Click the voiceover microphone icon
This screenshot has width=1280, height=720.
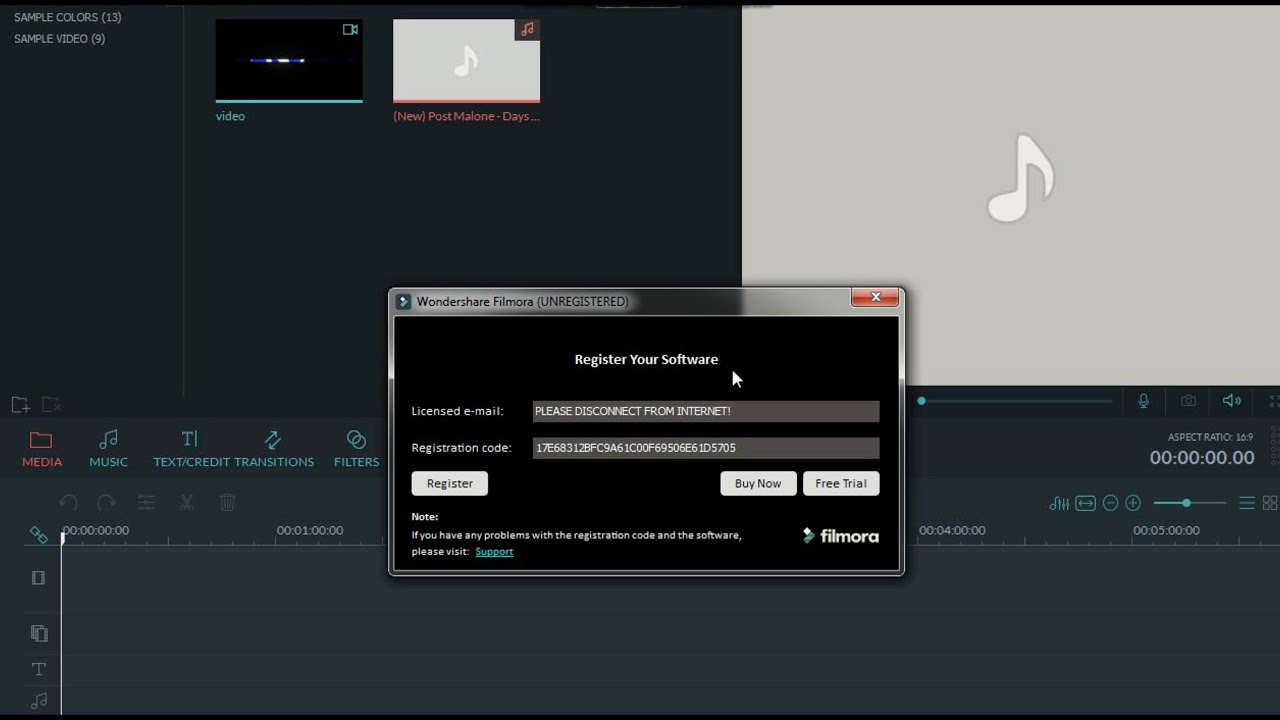1143,401
